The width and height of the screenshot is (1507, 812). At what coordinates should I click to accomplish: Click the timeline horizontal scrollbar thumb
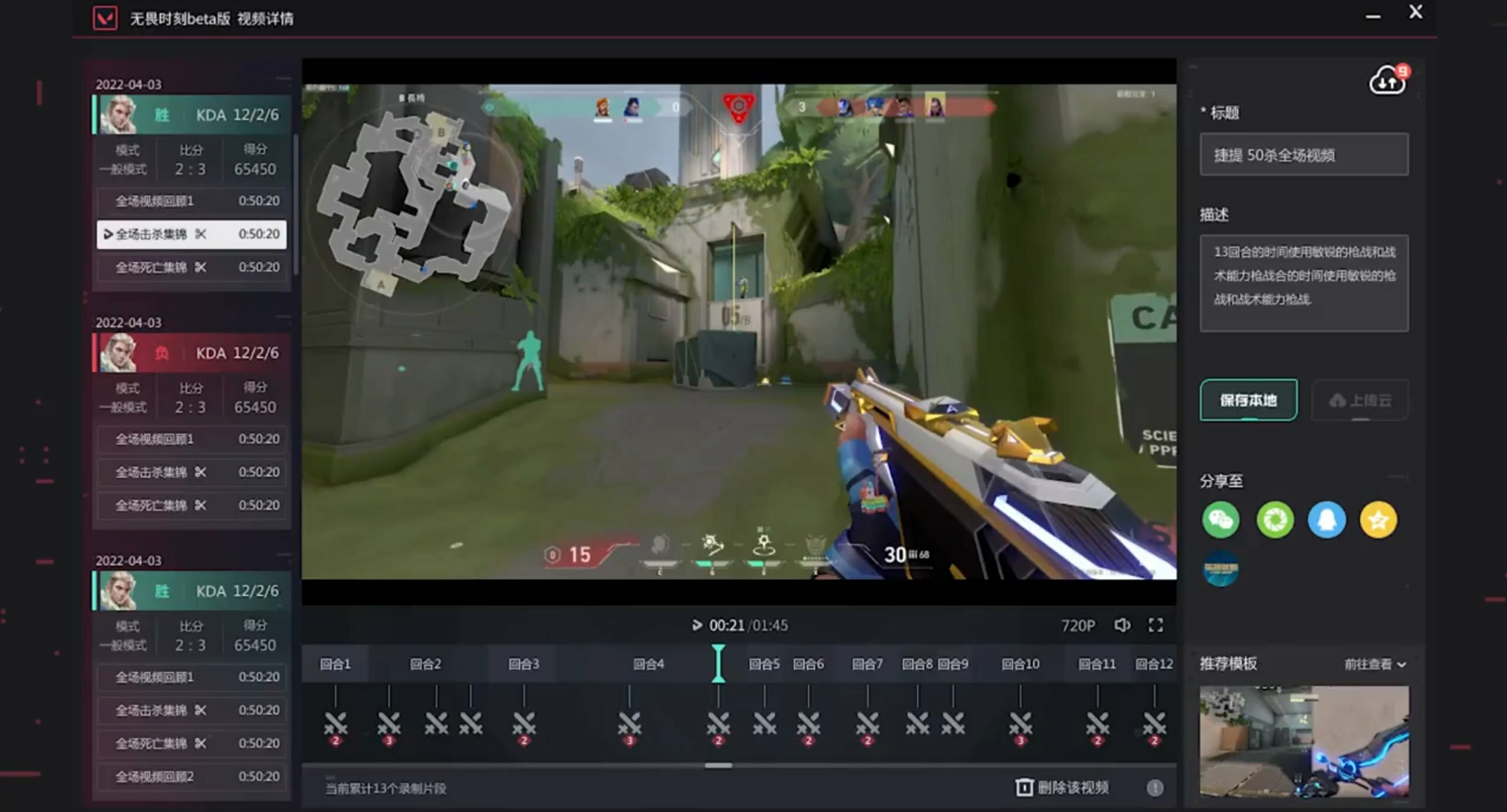[x=718, y=765]
